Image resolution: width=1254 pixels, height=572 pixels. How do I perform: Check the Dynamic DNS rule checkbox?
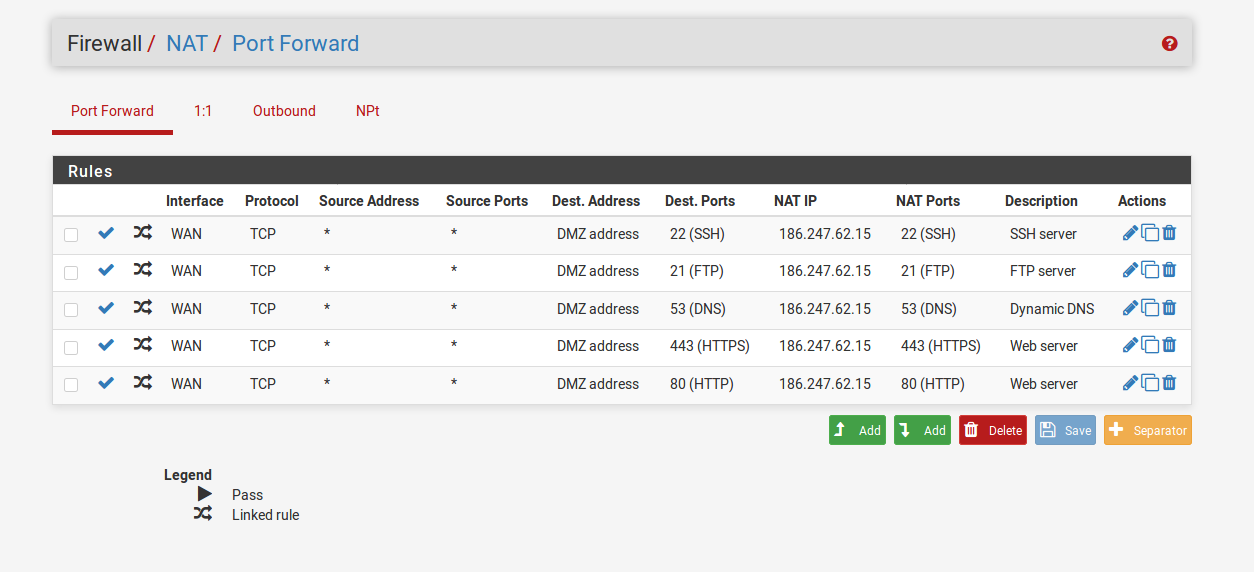click(71, 310)
